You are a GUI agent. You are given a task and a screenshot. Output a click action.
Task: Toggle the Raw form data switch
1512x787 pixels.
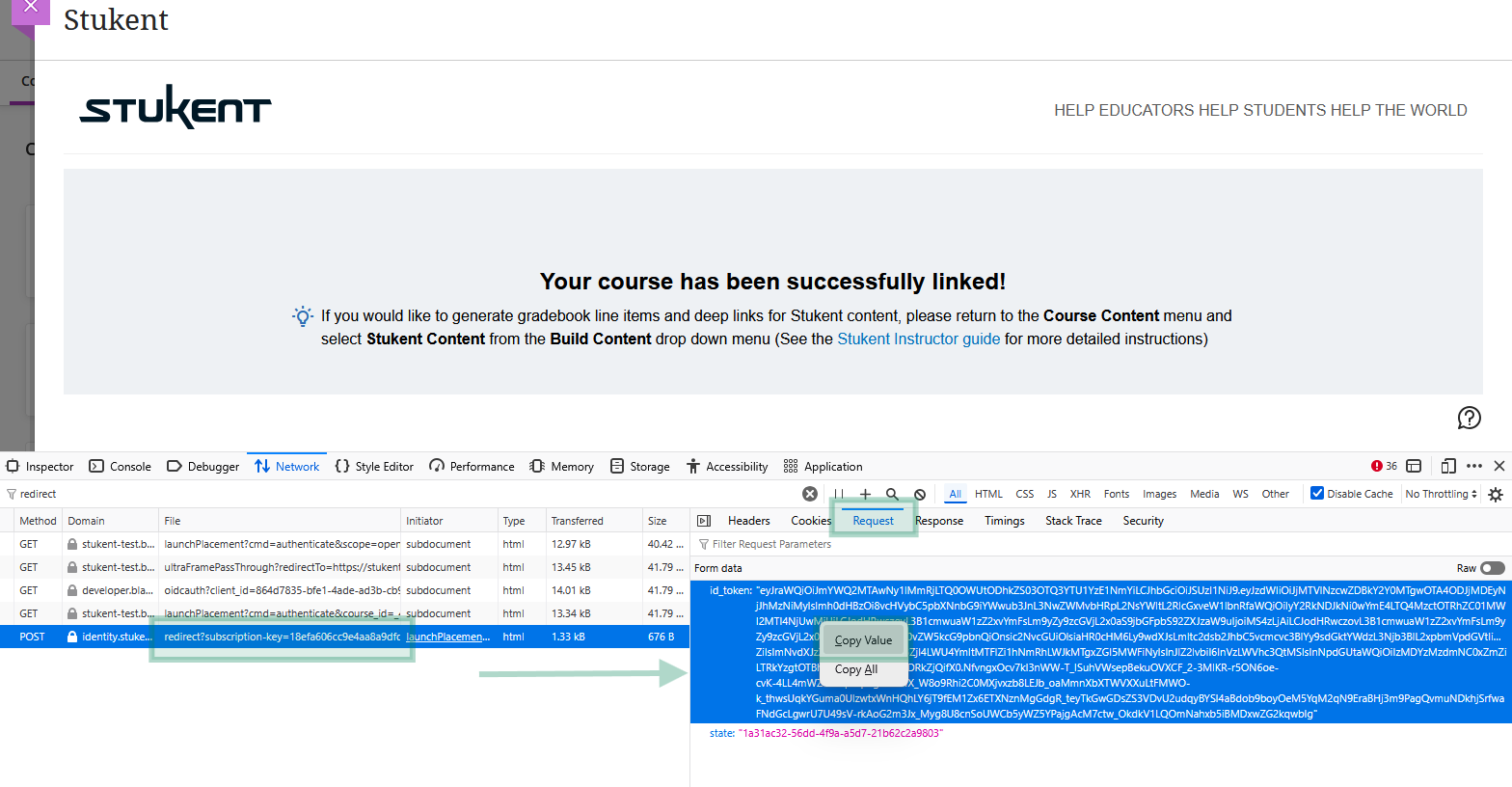[x=1493, y=568]
